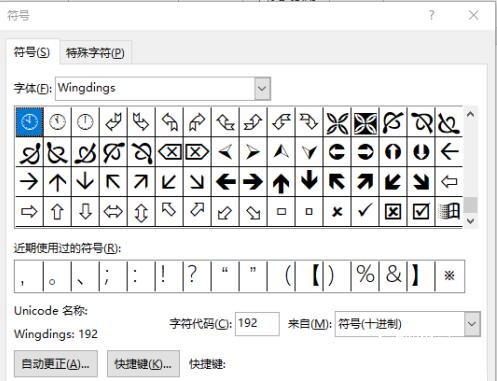The width and height of the screenshot is (497, 381).
Task: Select the ampersand from recently used symbols
Action: [393, 275]
